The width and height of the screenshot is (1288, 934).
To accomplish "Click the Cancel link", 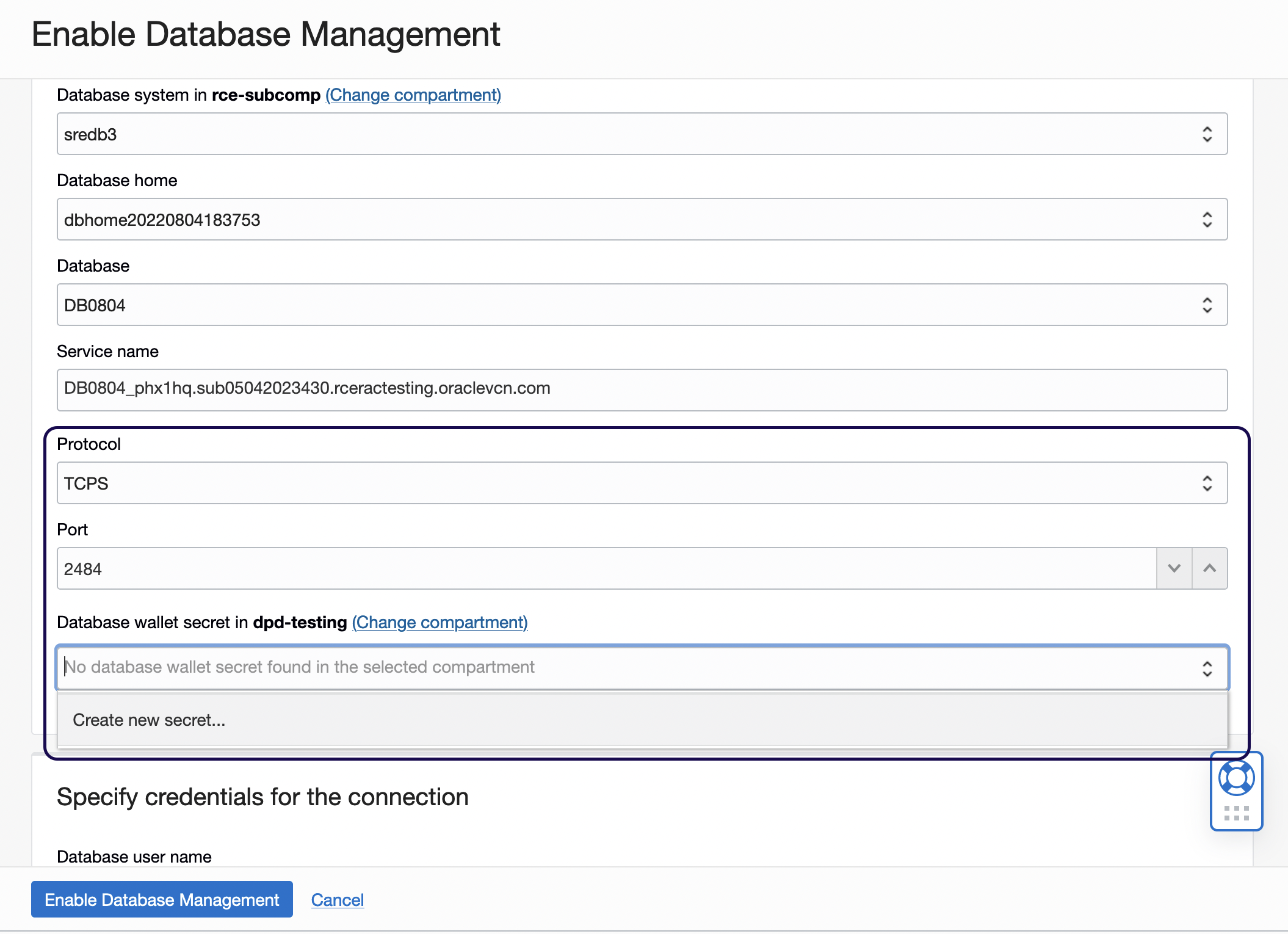I will click(338, 900).
